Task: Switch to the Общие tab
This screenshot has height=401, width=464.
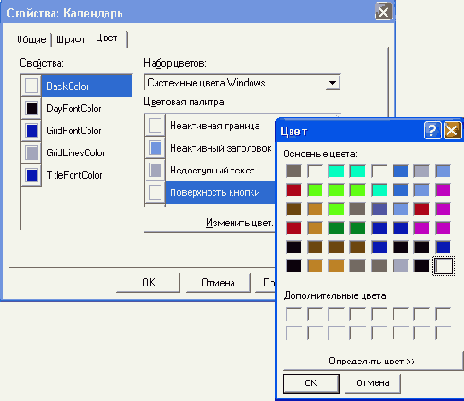Action: [32, 39]
